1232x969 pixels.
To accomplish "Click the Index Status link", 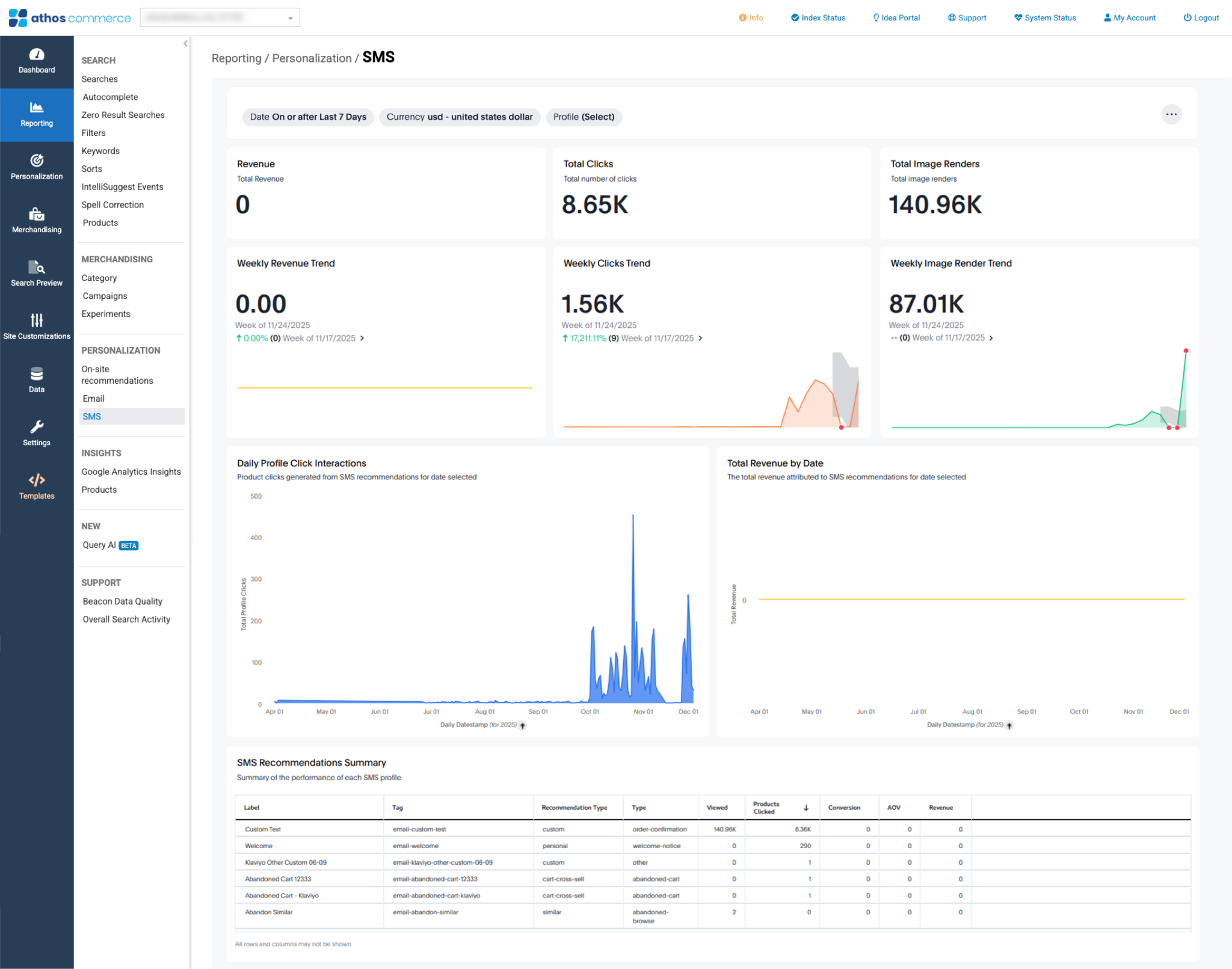I will 818,18.
